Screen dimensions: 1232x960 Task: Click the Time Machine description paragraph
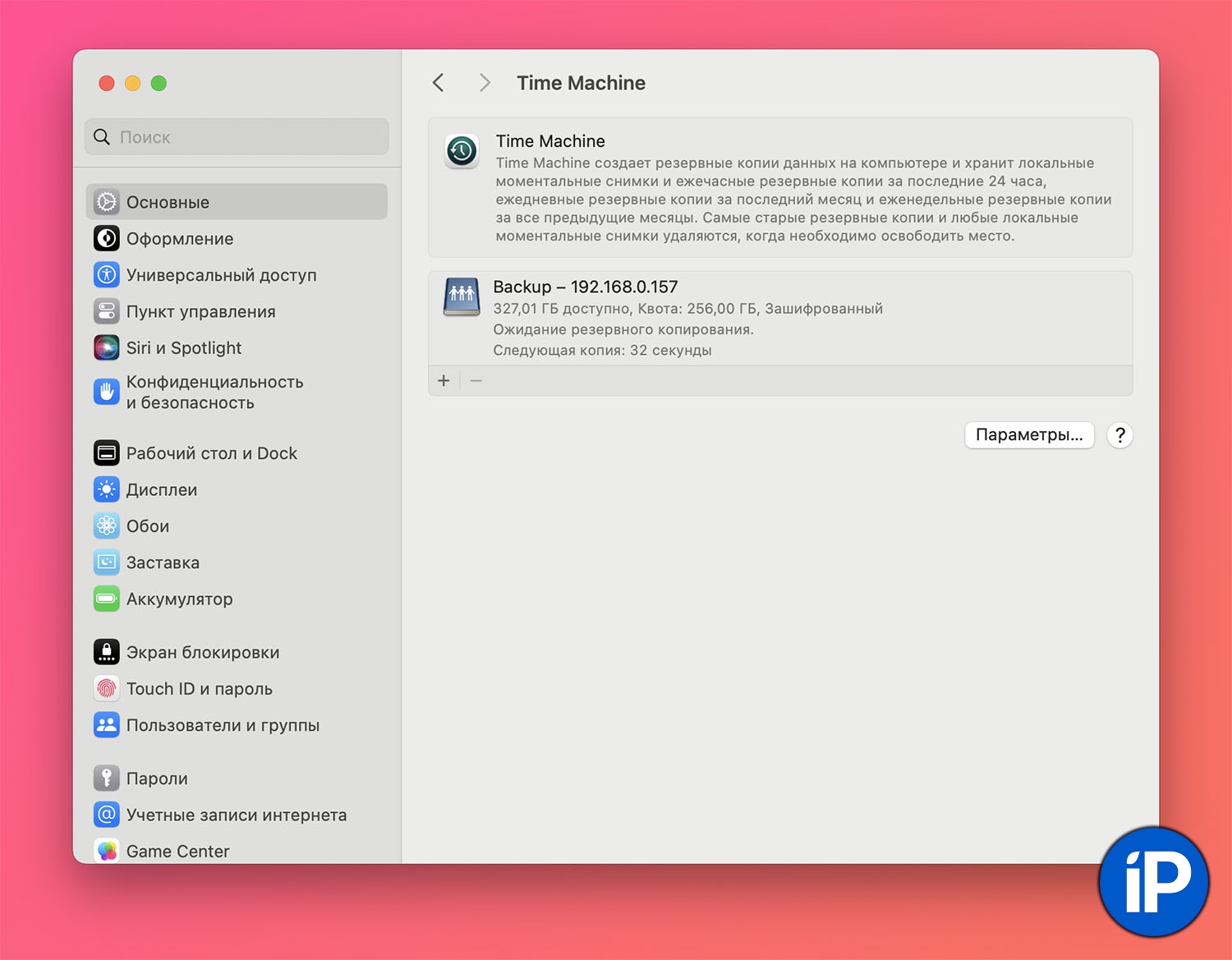pyautogui.click(x=804, y=200)
